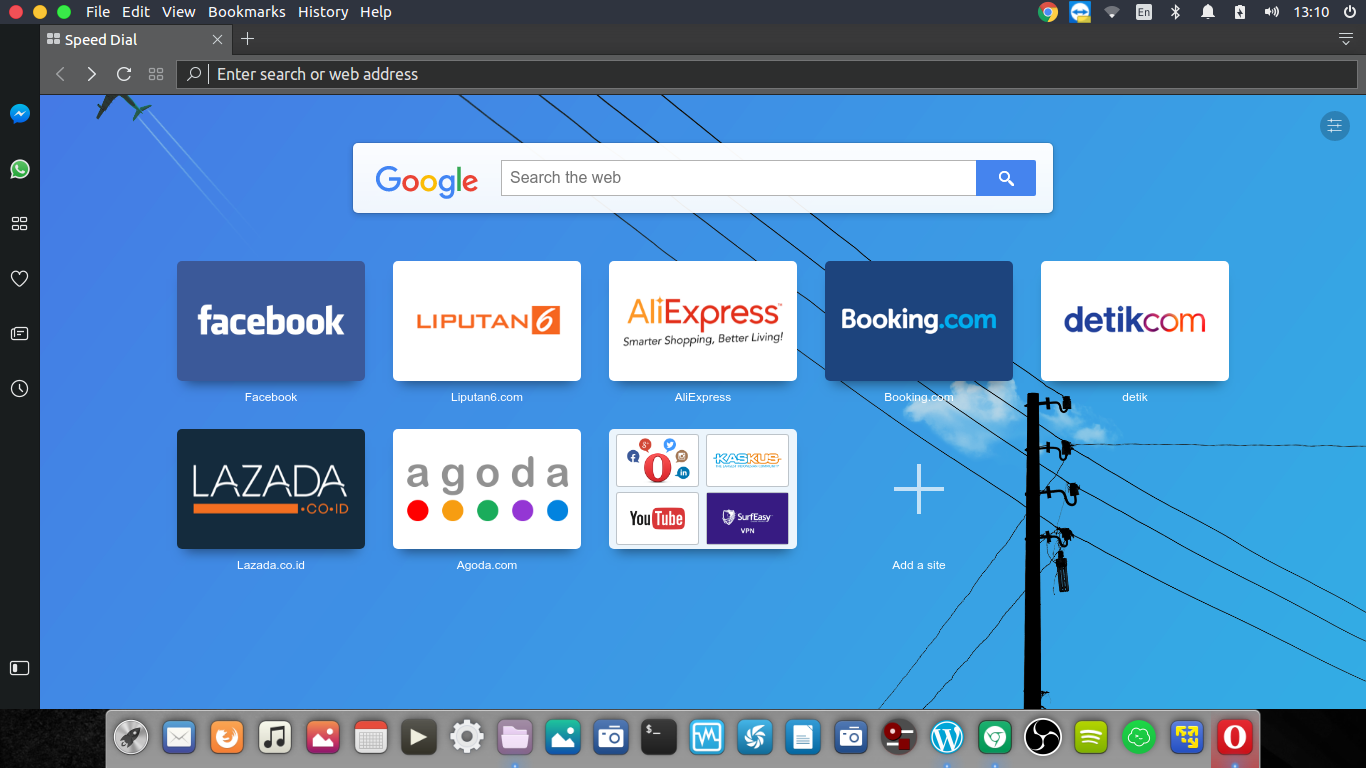Open the Opera social thumbnail in folder
The height and width of the screenshot is (768, 1366).
point(657,460)
